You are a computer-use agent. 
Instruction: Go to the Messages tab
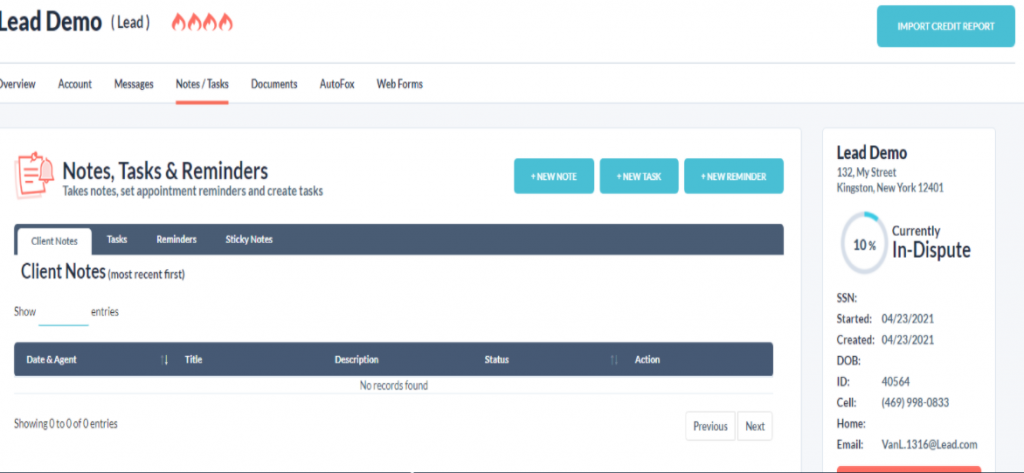(134, 84)
